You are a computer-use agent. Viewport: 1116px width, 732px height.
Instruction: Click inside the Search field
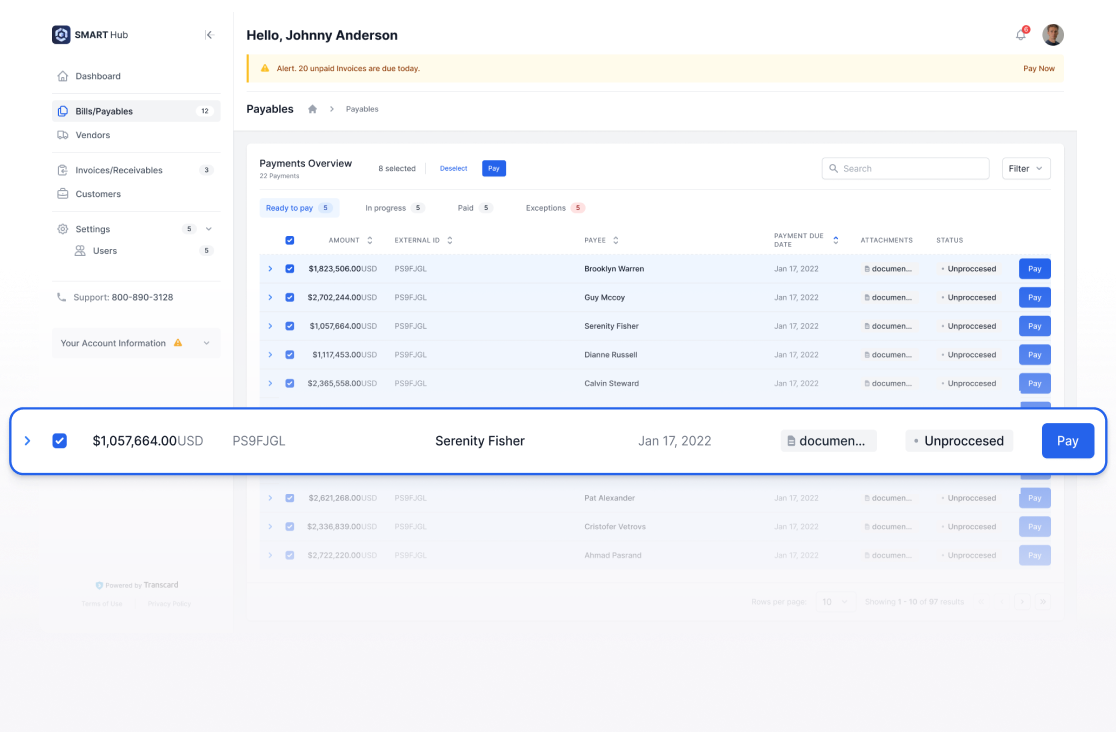click(905, 168)
